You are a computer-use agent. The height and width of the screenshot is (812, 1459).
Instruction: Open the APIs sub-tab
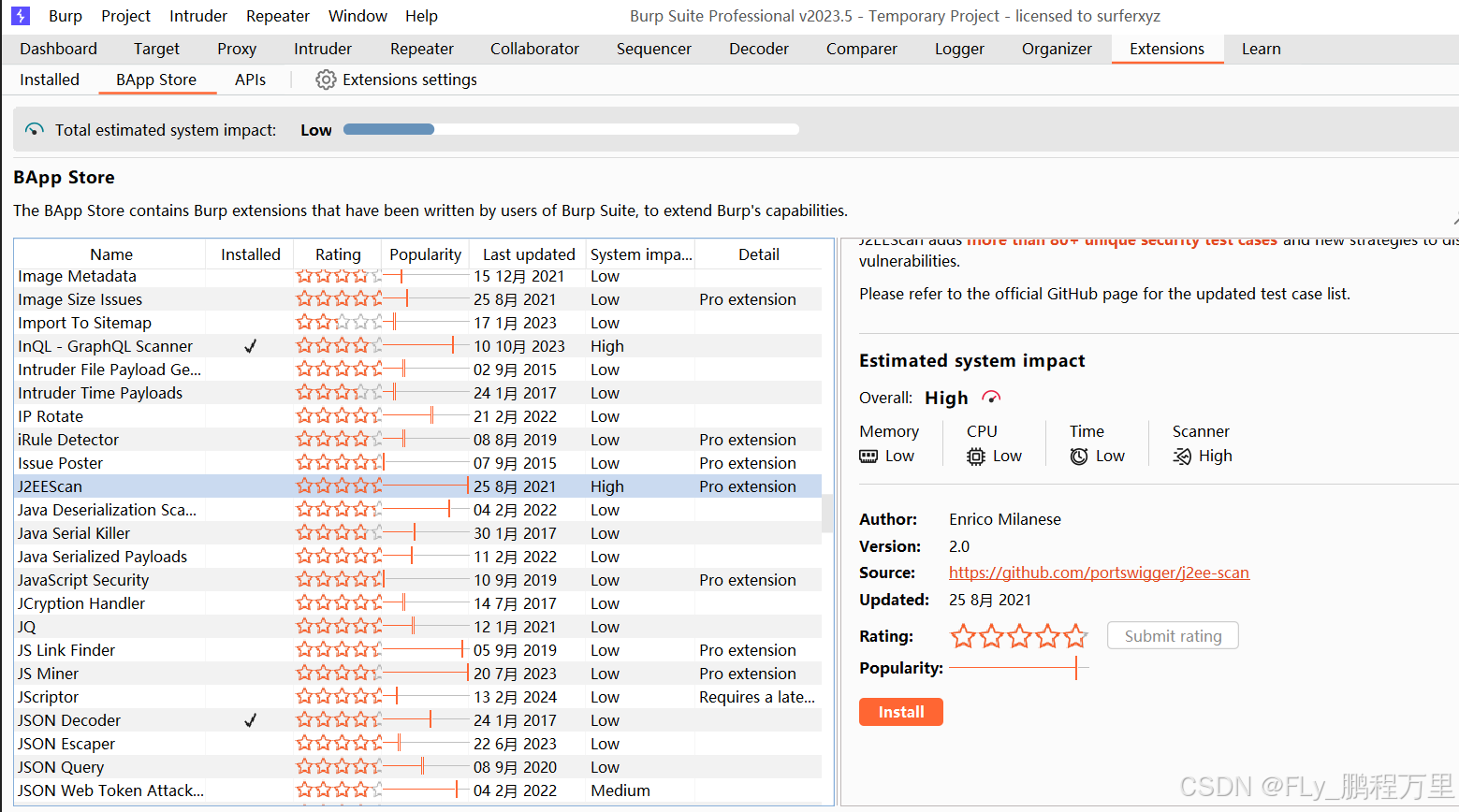click(250, 80)
